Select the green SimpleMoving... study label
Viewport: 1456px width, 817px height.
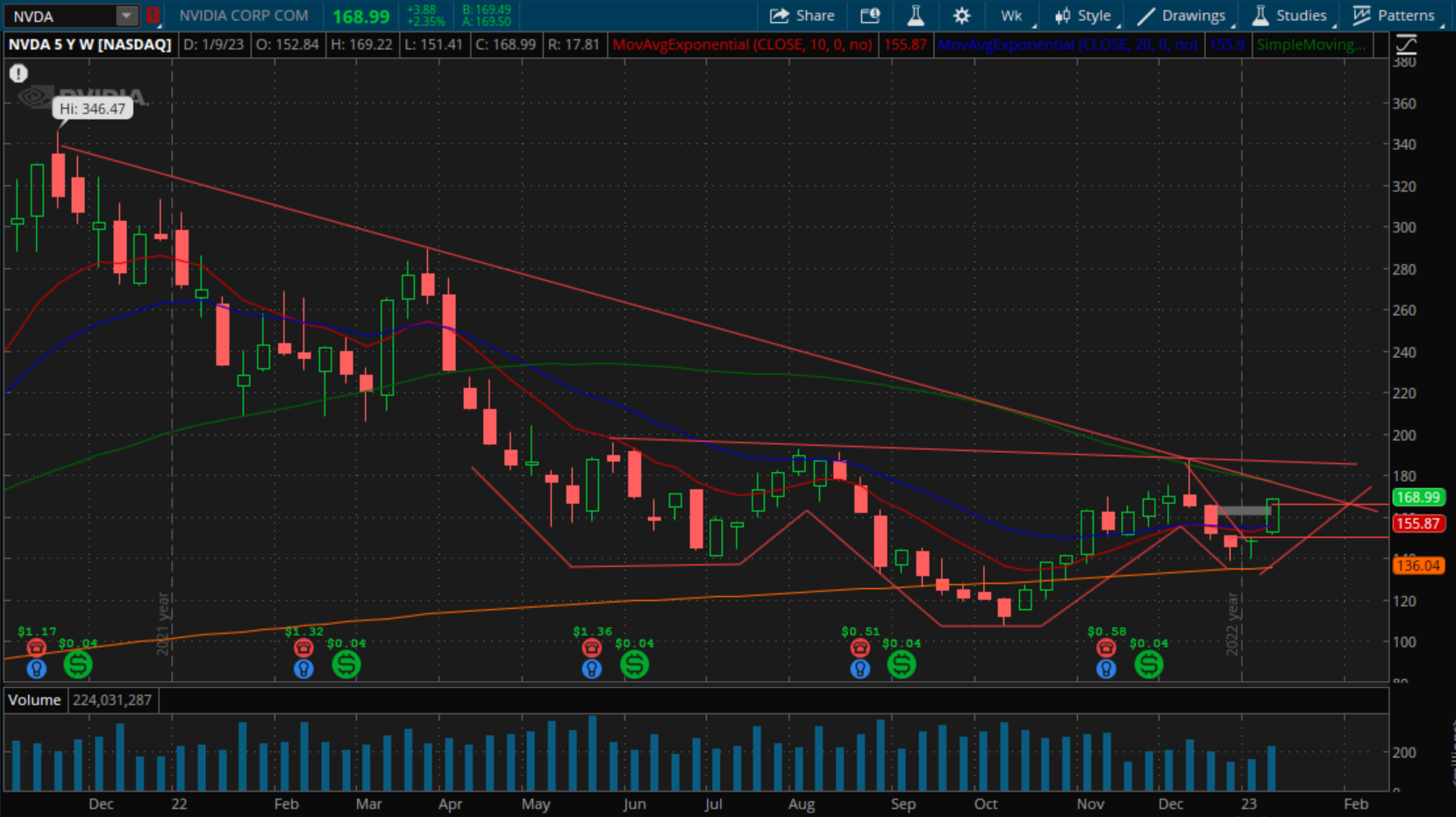(1310, 45)
